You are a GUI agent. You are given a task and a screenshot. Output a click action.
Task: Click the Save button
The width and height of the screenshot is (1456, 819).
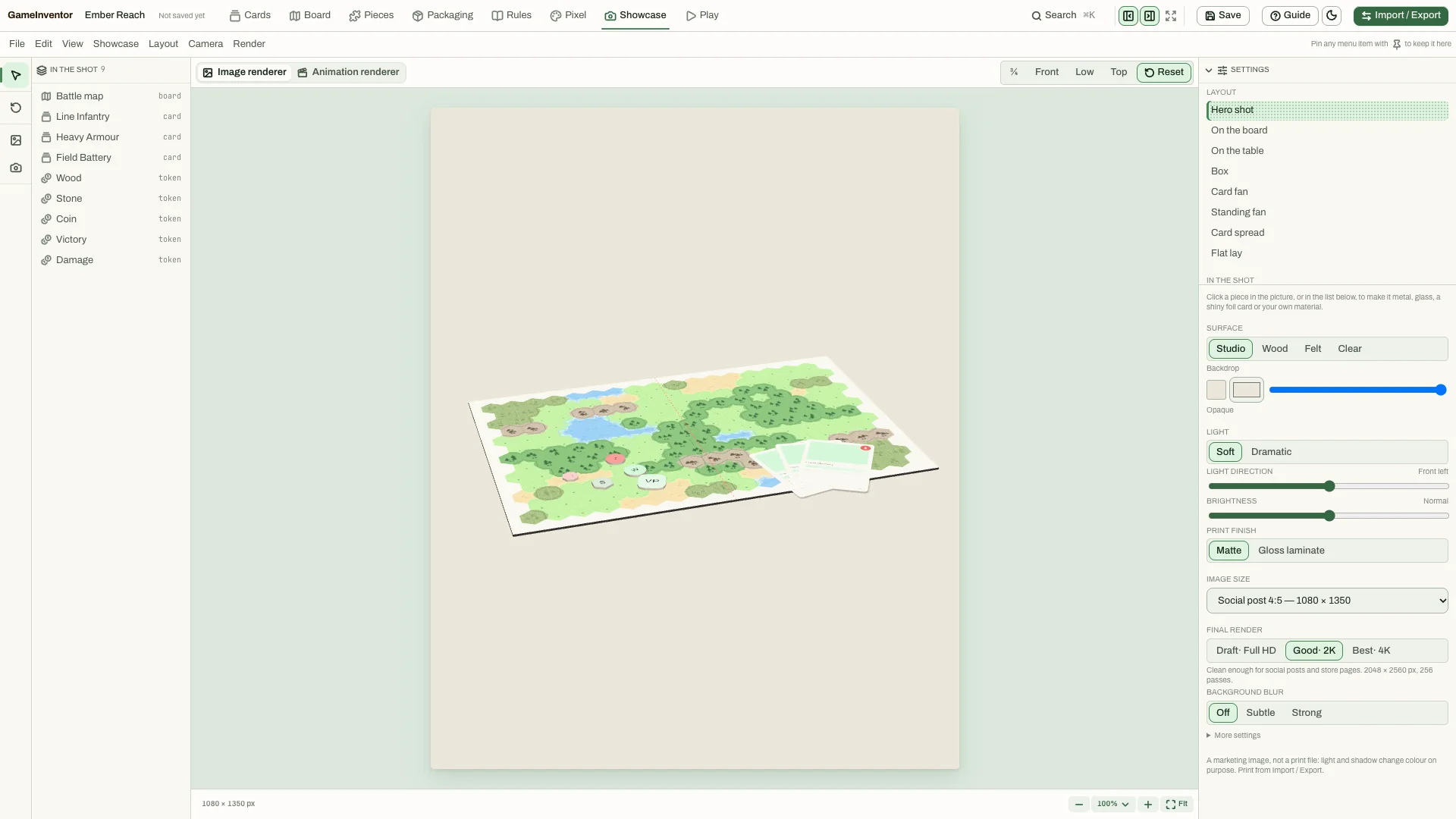(1223, 16)
